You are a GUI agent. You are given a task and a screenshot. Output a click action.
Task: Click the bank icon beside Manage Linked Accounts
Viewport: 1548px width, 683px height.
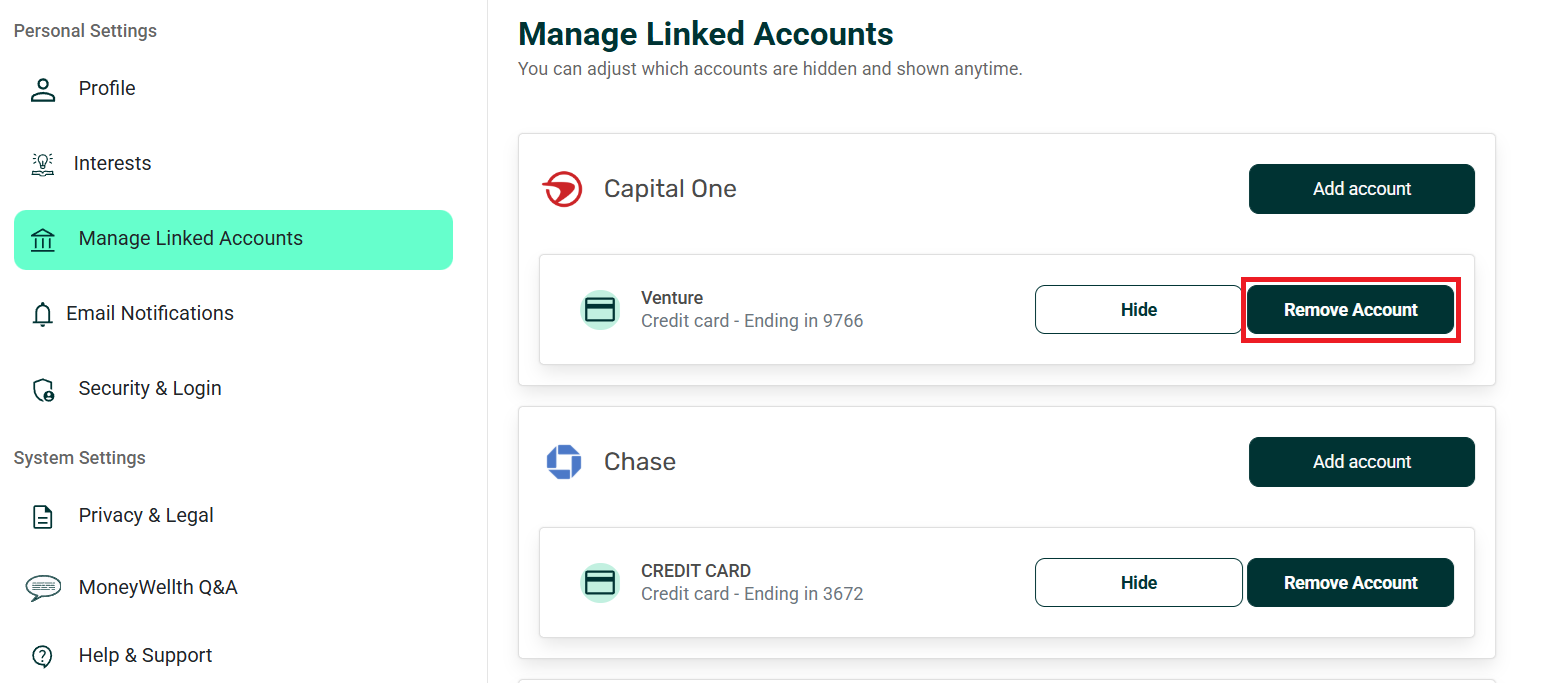tap(43, 240)
